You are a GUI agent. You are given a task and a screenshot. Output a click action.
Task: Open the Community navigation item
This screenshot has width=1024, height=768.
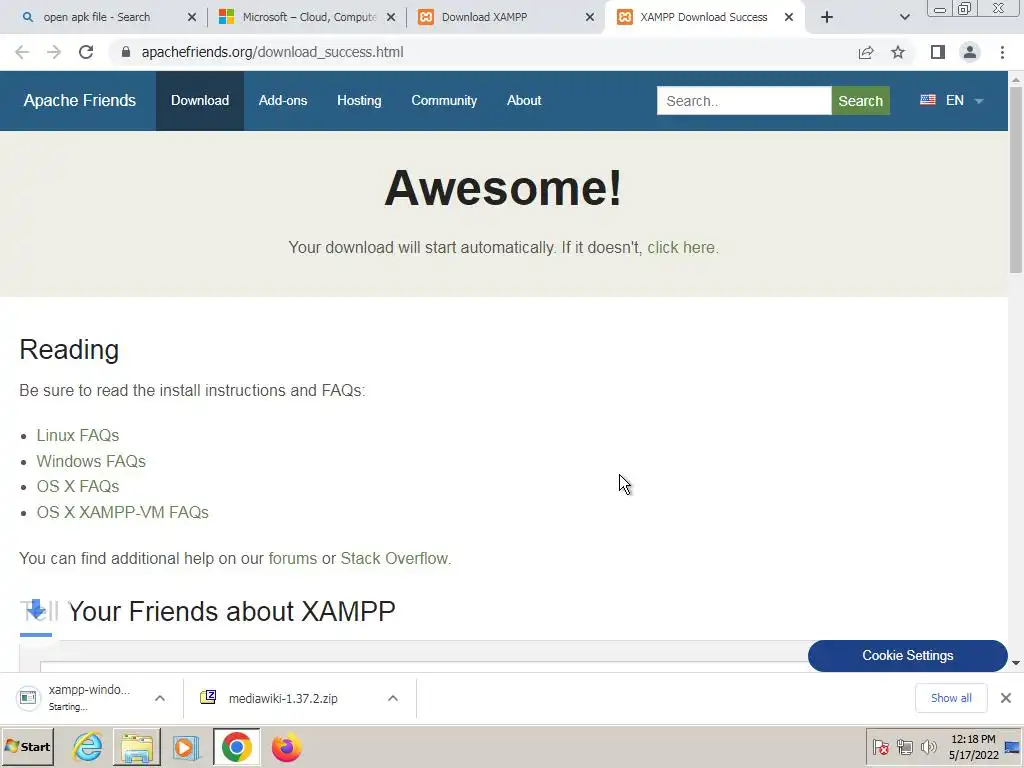click(x=444, y=101)
